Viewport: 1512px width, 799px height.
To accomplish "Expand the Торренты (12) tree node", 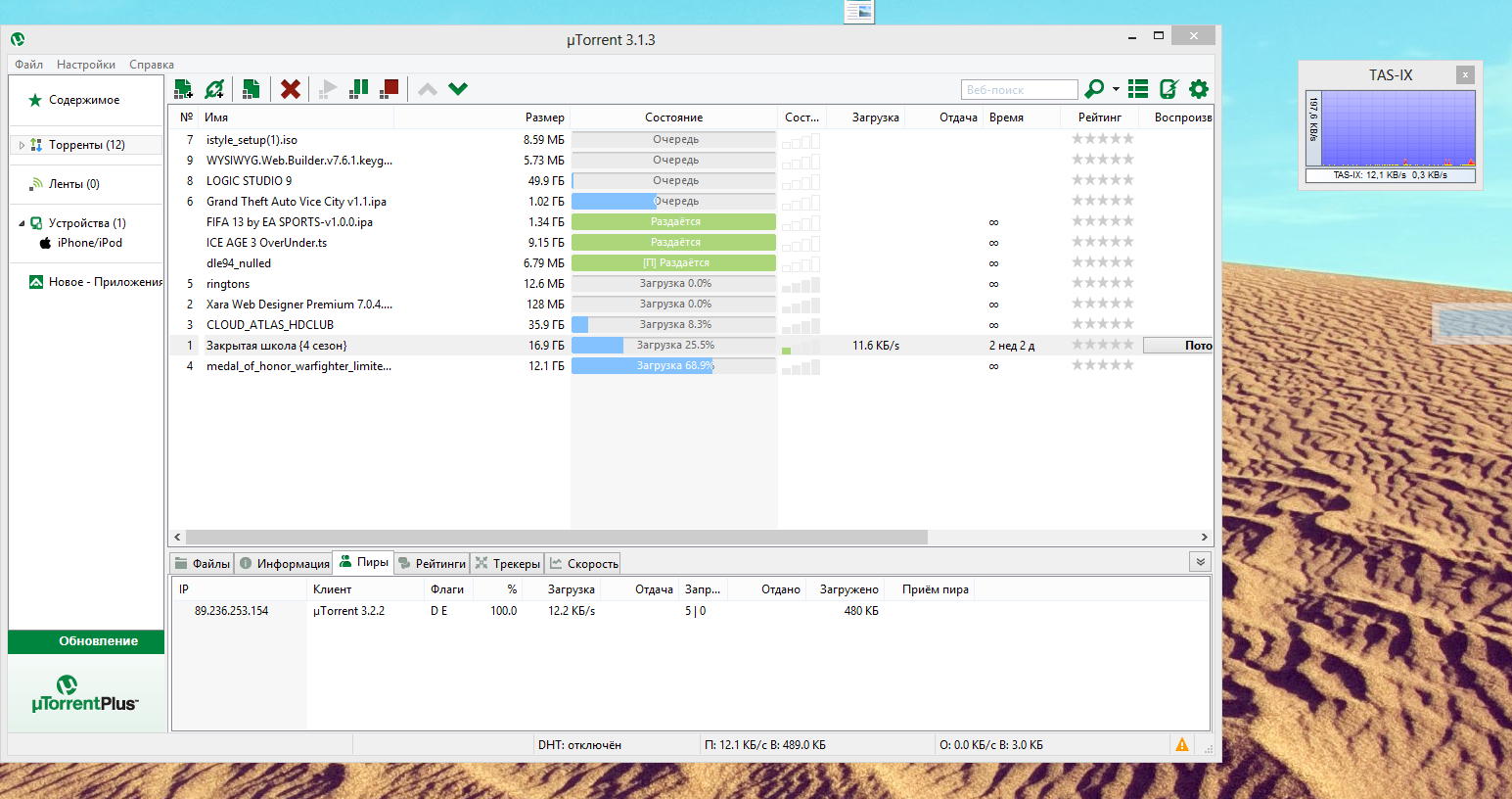I will [x=22, y=145].
